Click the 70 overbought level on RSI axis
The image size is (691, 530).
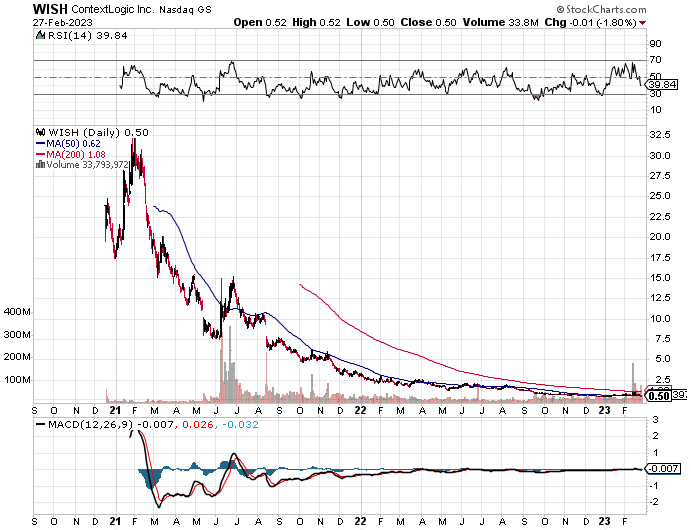655,60
